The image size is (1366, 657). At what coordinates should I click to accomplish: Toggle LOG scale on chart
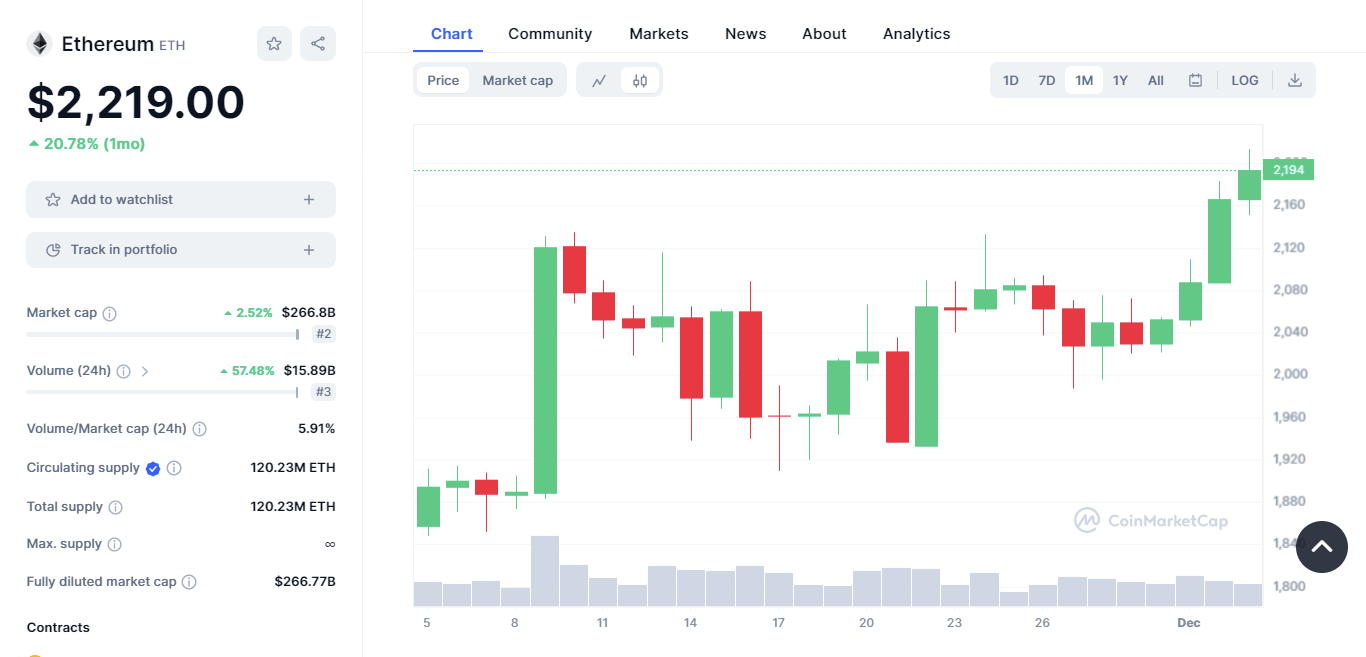click(1245, 80)
